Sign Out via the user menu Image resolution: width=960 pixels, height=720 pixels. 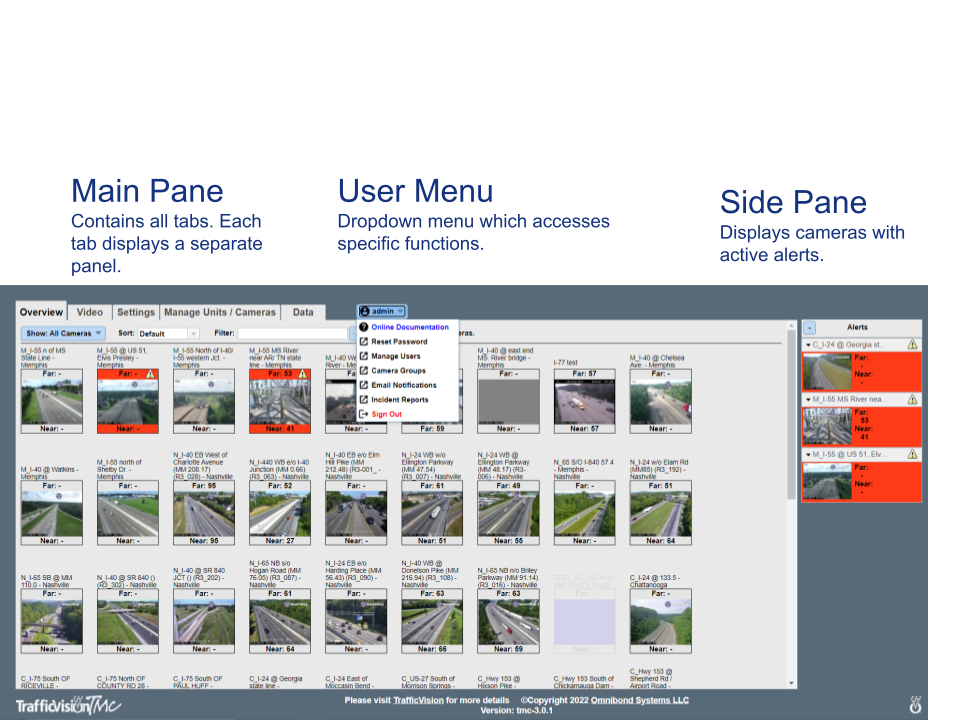click(386, 414)
